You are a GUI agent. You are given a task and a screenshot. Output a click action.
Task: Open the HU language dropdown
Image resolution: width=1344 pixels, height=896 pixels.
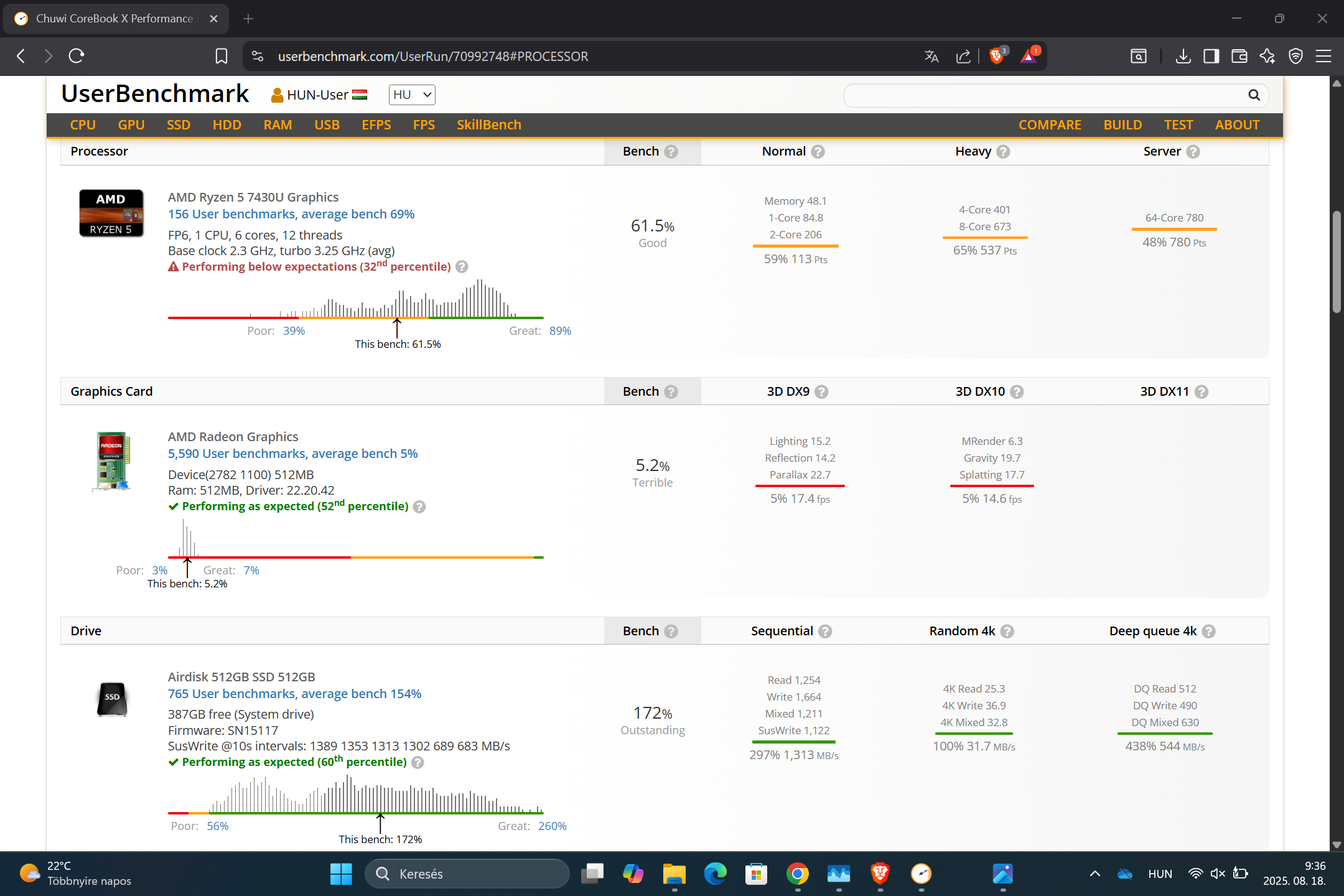click(412, 95)
